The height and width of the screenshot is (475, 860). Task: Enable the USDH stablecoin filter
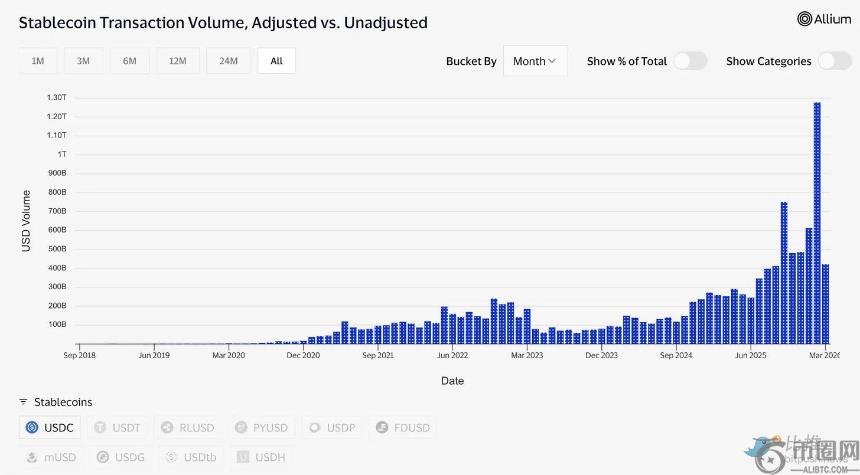click(258, 457)
